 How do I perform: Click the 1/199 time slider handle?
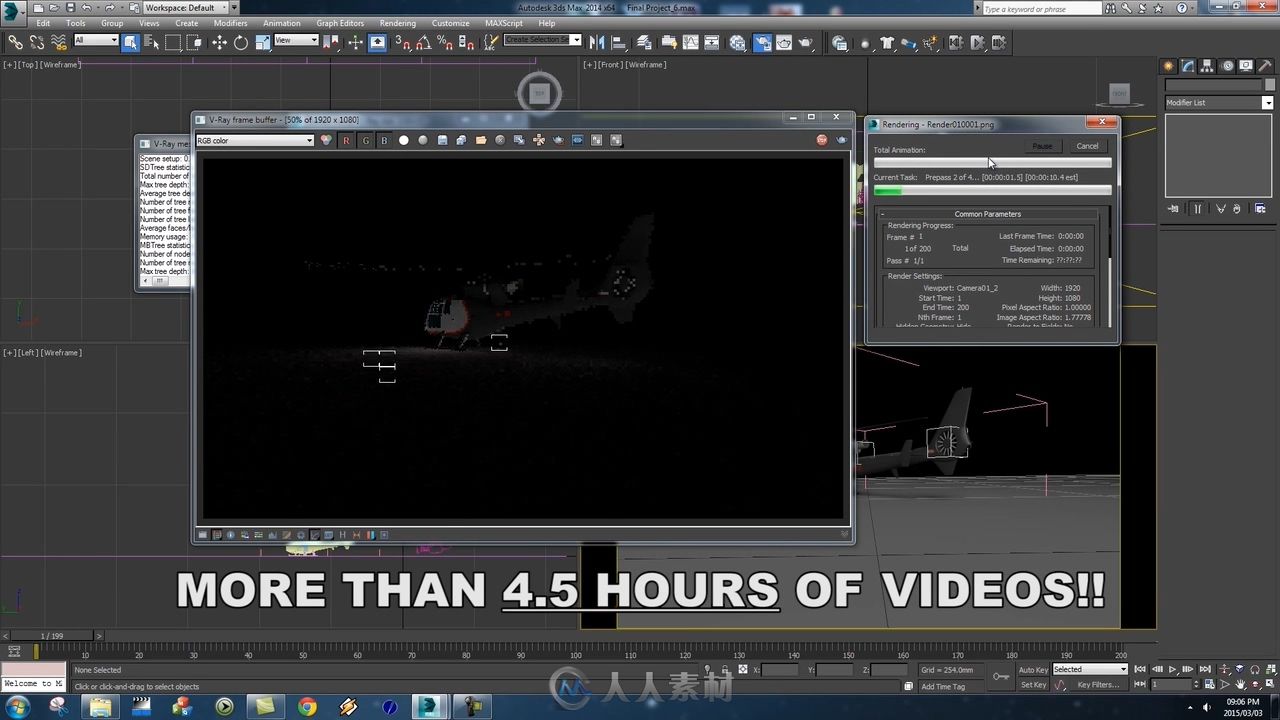[51, 636]
